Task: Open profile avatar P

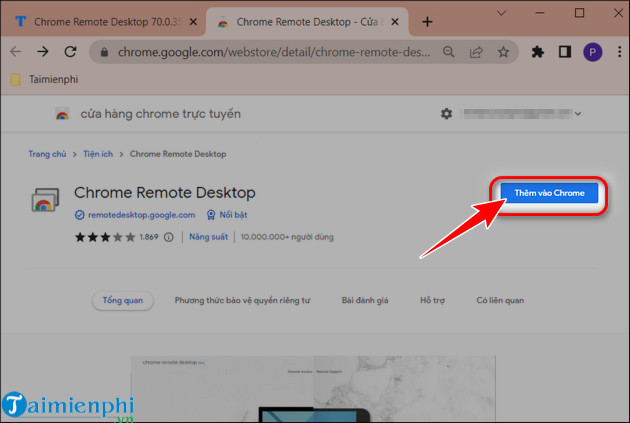Action: pos(593,52)
